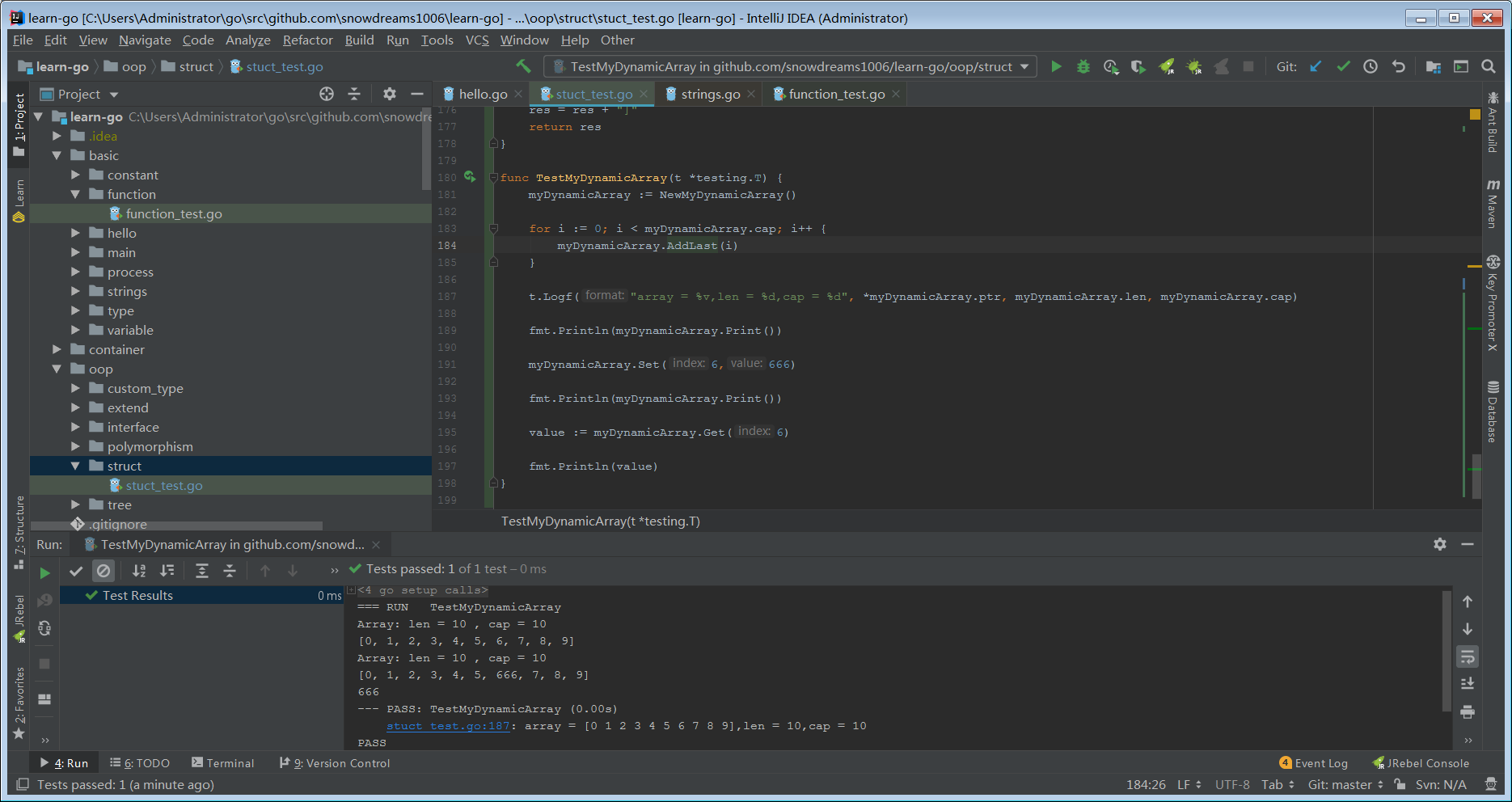
Task: Collapse the struct folder
Action: pyautogui.click(x=75, y=466)
